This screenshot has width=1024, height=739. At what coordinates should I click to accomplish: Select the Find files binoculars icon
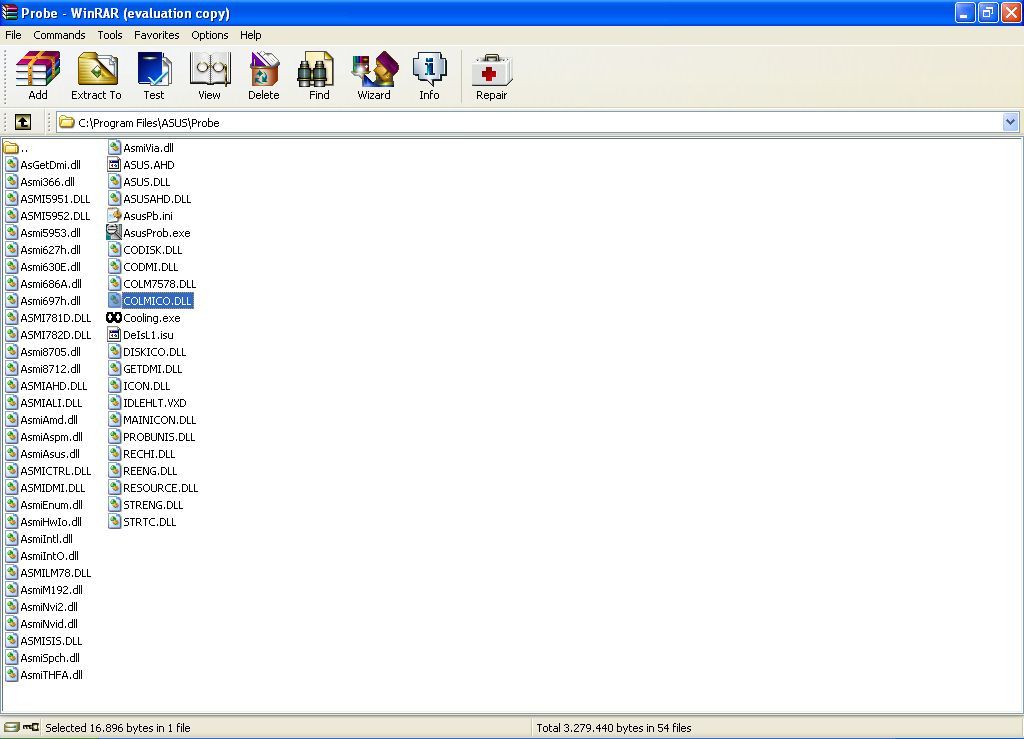click(x=317, y=75)
